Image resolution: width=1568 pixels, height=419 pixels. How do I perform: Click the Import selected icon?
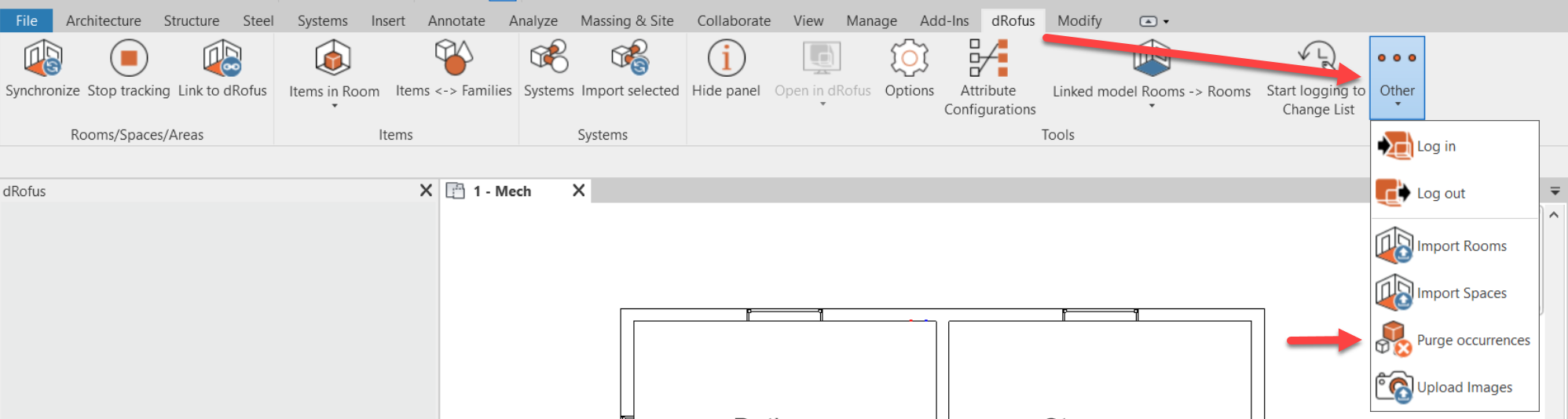[x=630, y=56]
